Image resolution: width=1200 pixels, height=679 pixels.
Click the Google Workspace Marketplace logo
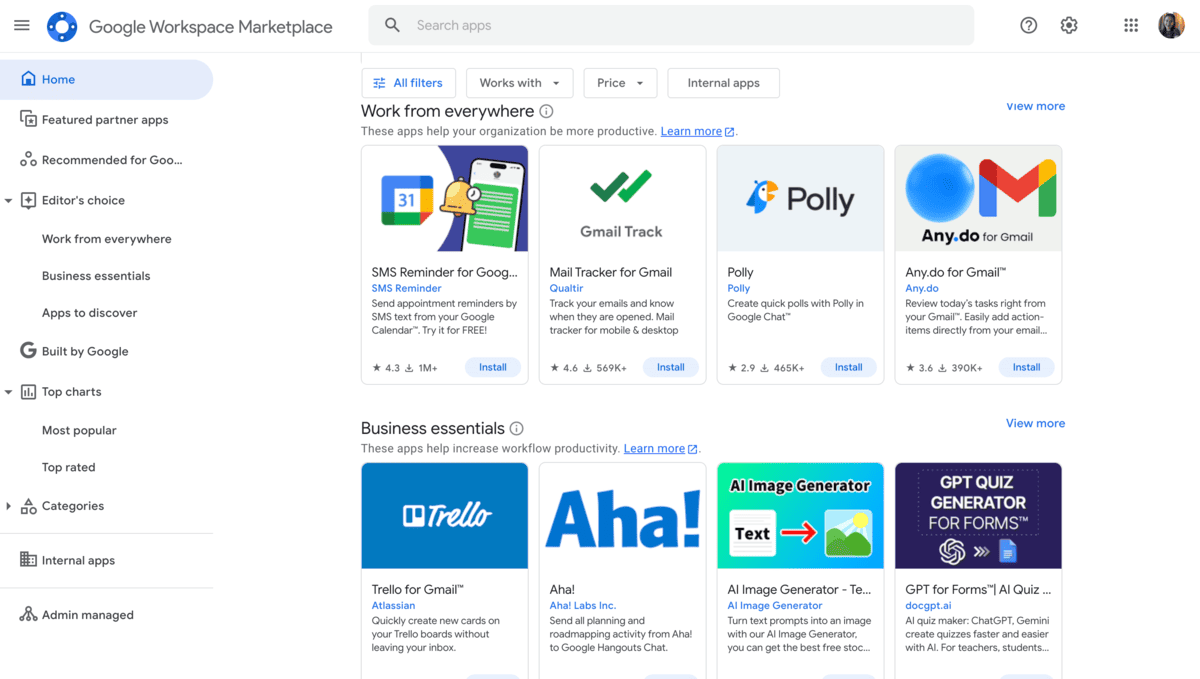[x=62, y=27]
